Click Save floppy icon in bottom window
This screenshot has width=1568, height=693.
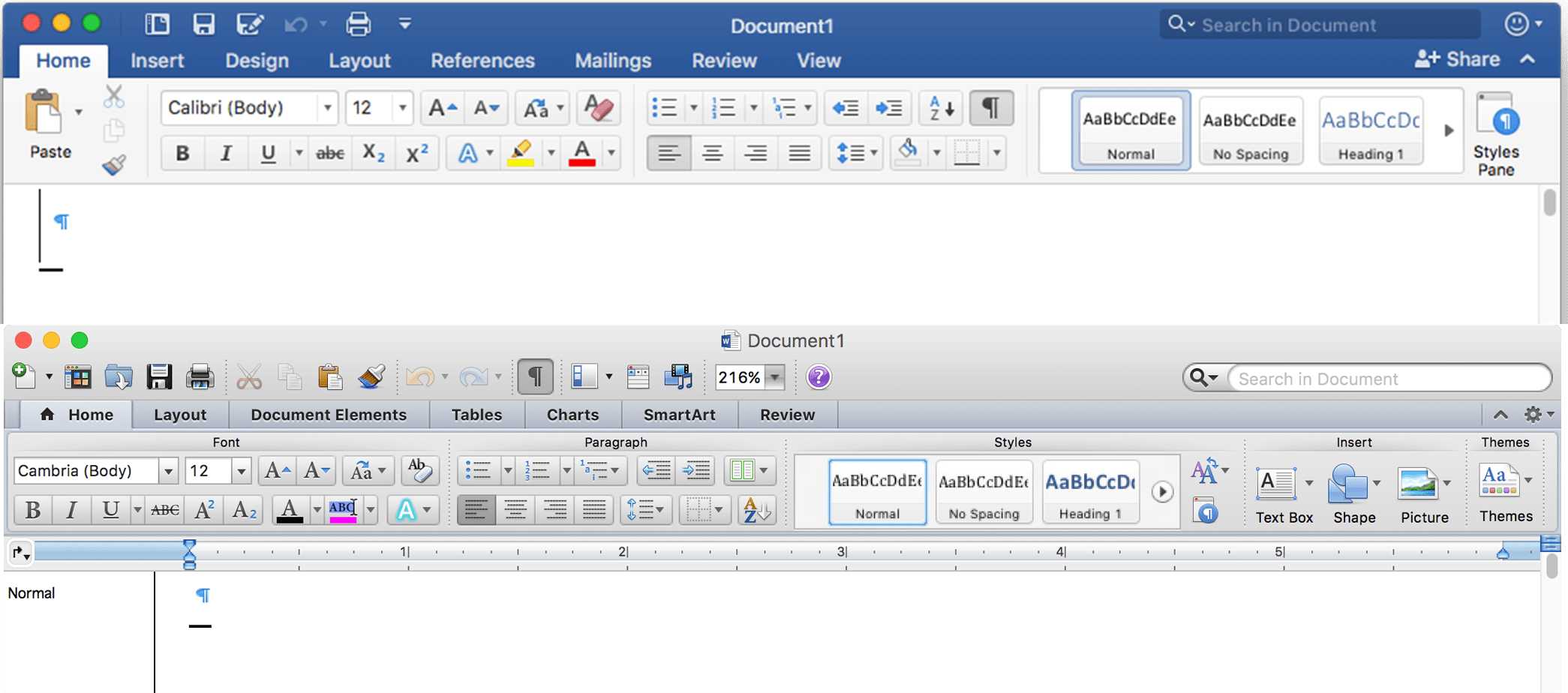click(159, 376)
